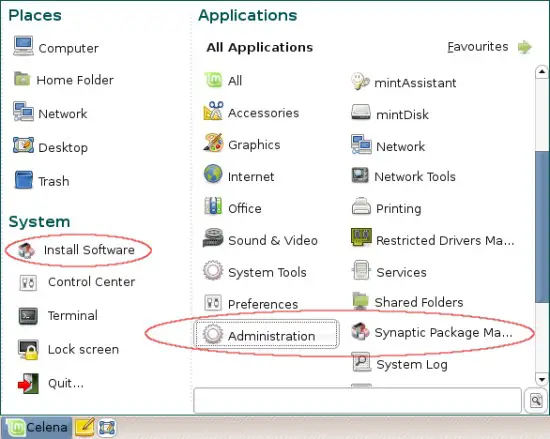Choose the Office category label
This screenshot has height=439, width=550.
pyautogui.click(x=244, y=208)
